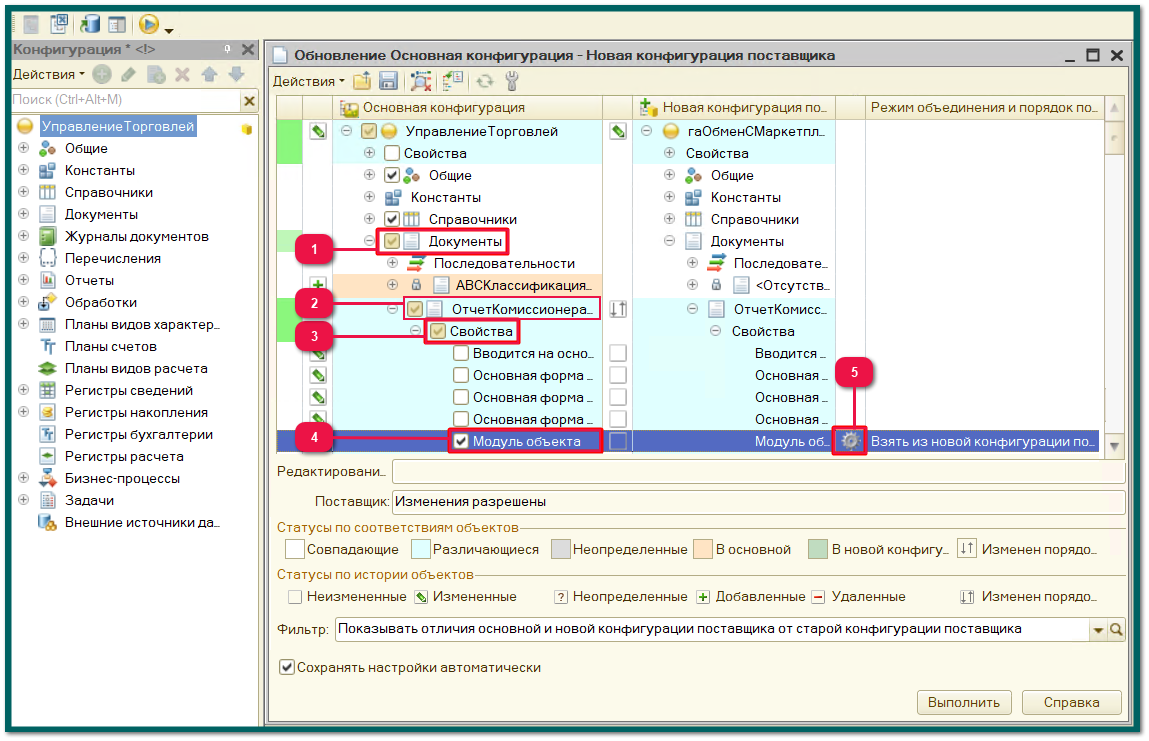This screenshot has height=741, width=1149.
Task: Expand Регистры сведений in the Конфигурация panel
Action: [23, 390]
